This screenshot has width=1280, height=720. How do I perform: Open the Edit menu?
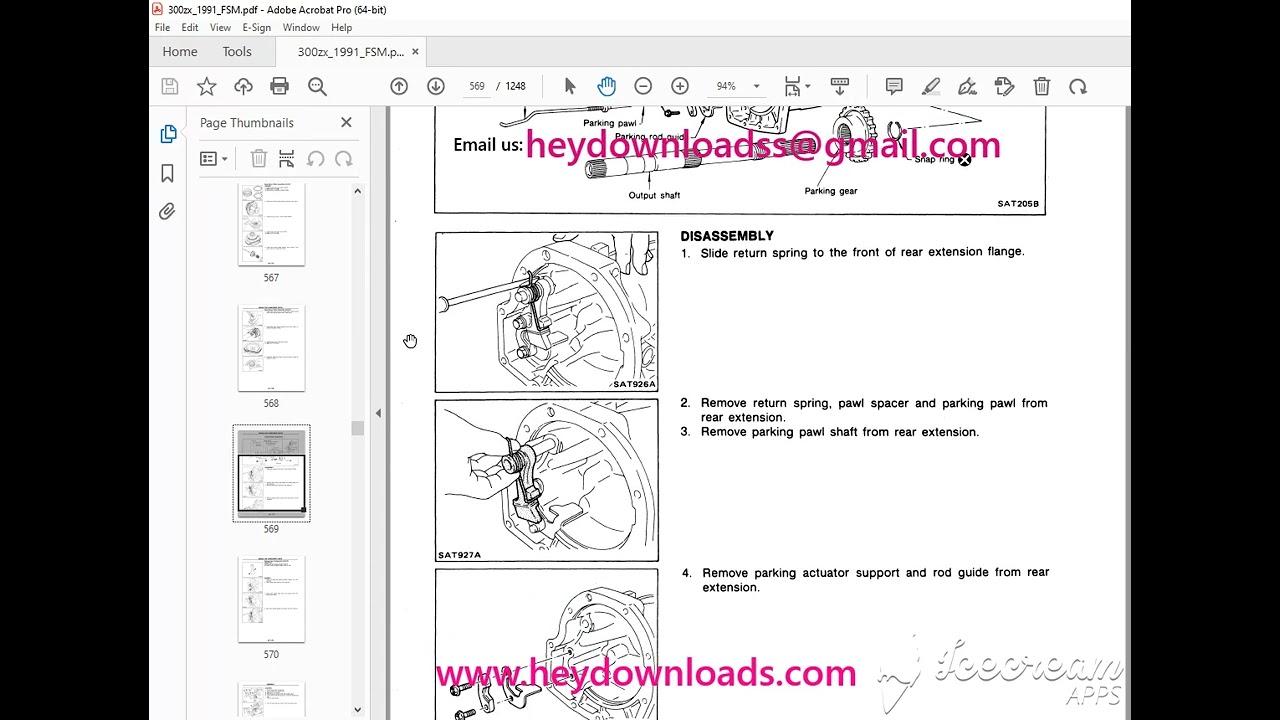point(190,28)
